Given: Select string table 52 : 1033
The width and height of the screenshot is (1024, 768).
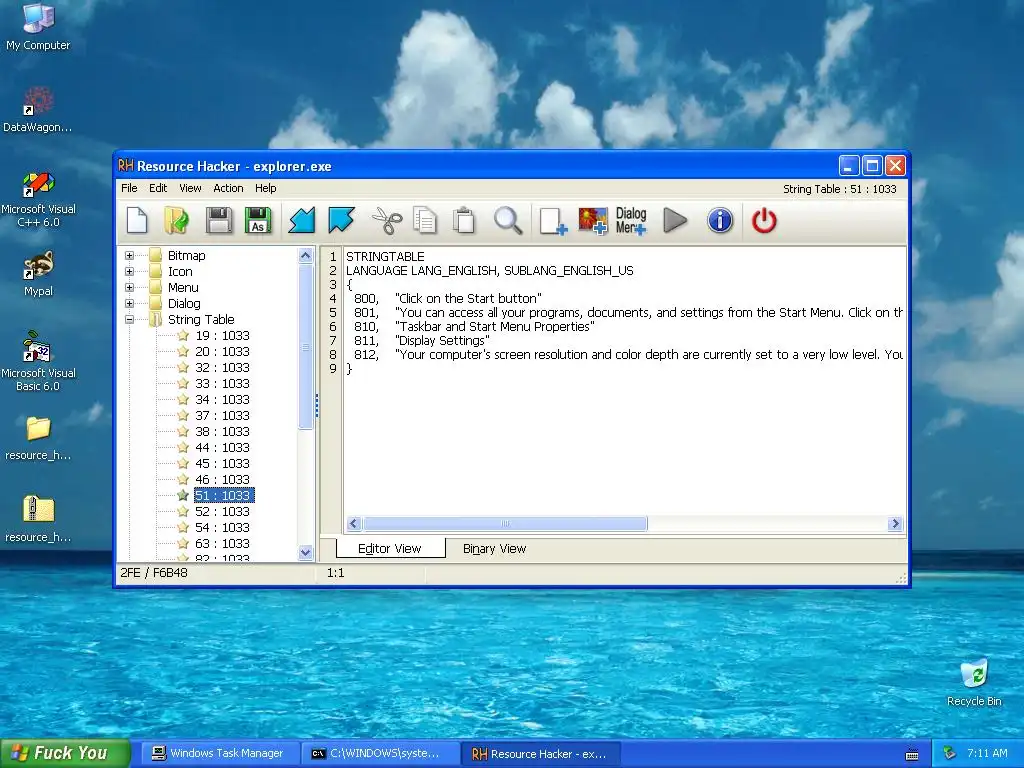Looking at the screenshot, I should [x=222, y=511].
